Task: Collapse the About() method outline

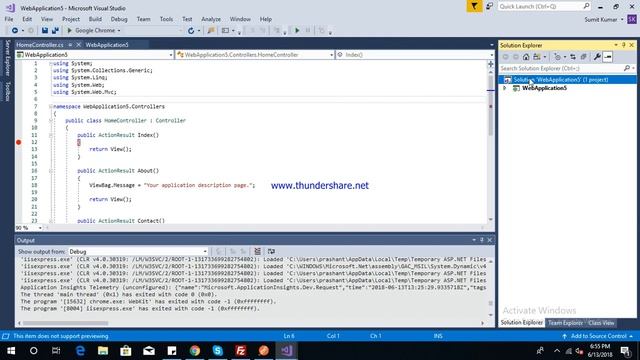Action: click(x=51, y=171)
